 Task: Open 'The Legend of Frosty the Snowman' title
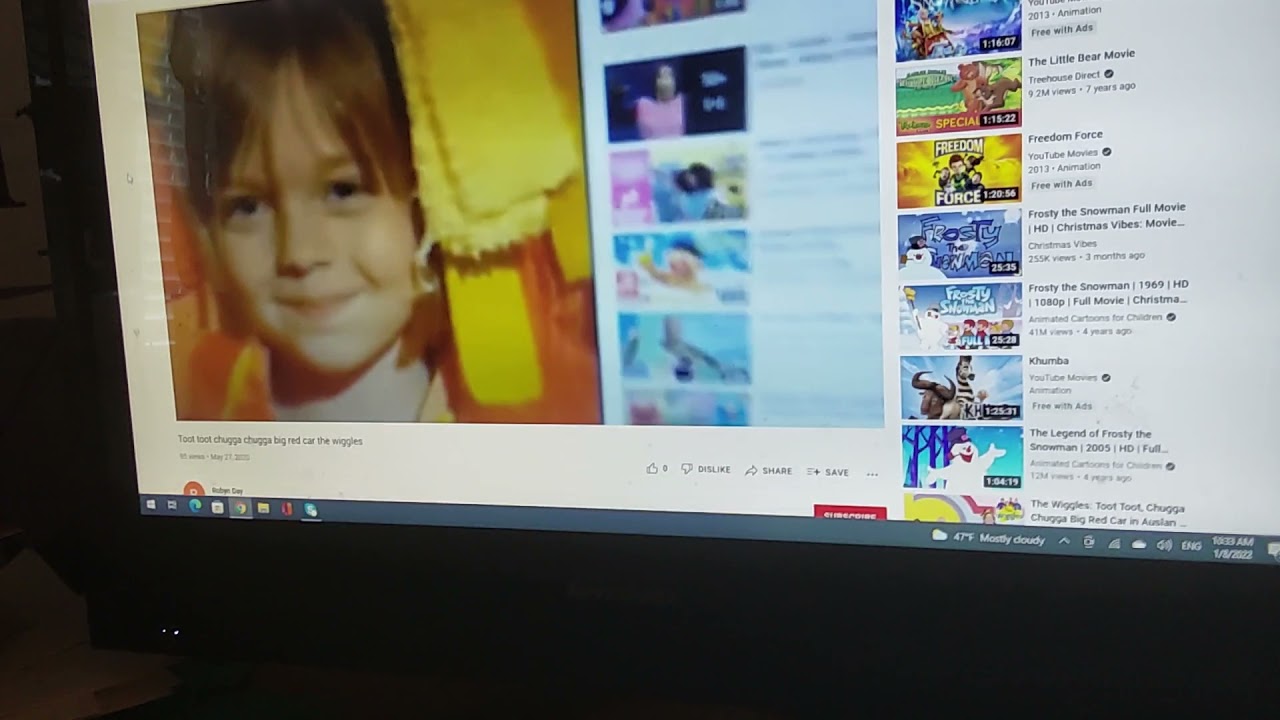point(1098,441)
